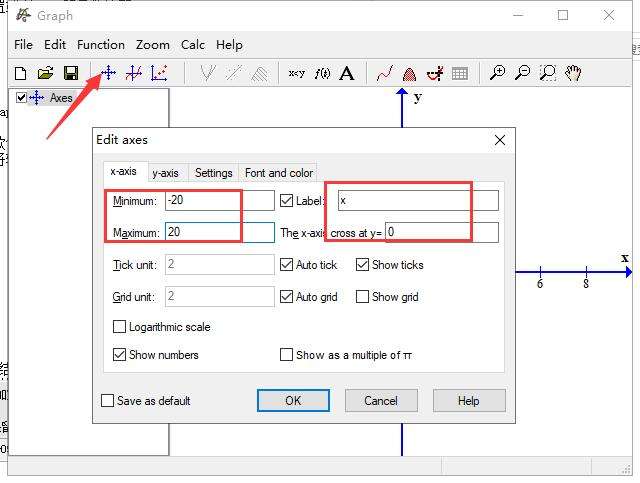
Task: Switch to the y-axis tab
Action: coord(165,173)
